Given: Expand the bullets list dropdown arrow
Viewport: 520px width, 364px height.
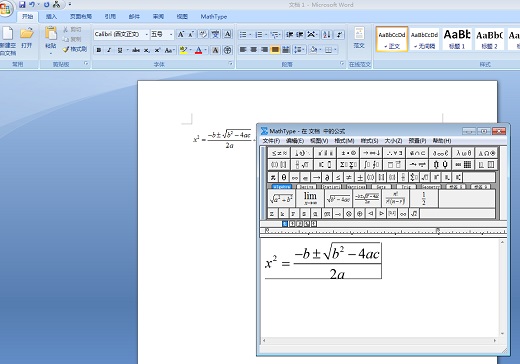Looking at the screenshot, I should (250, 35).
